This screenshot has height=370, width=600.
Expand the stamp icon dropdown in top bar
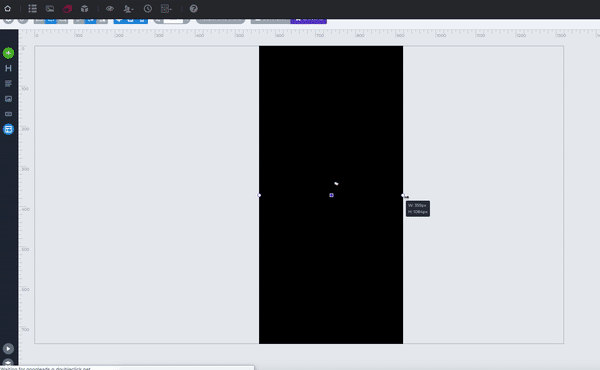click(128, 8)
